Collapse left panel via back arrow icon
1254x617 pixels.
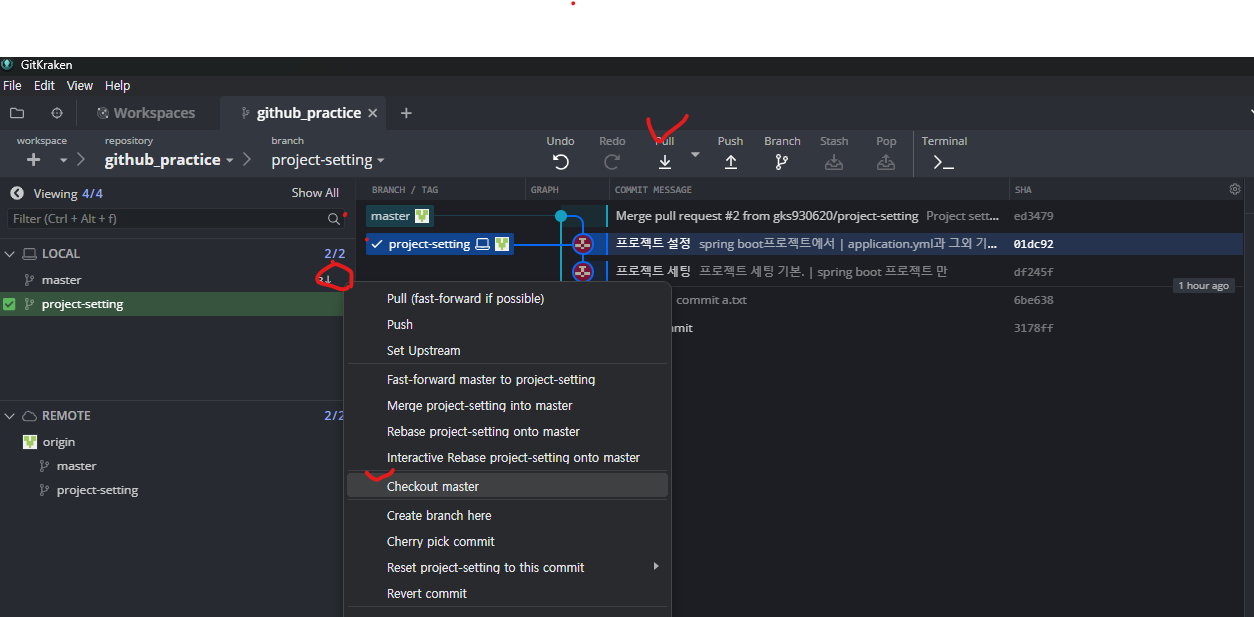[x=17, y=193]
